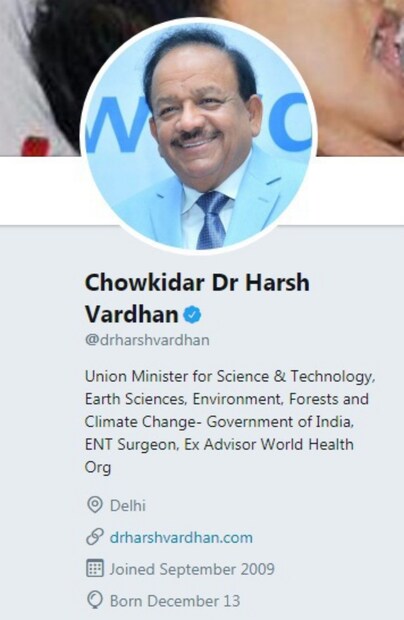Select the @drharshvardhan handle
The image size is (404, 620).
pyautogui.click(x=147, y=340)
